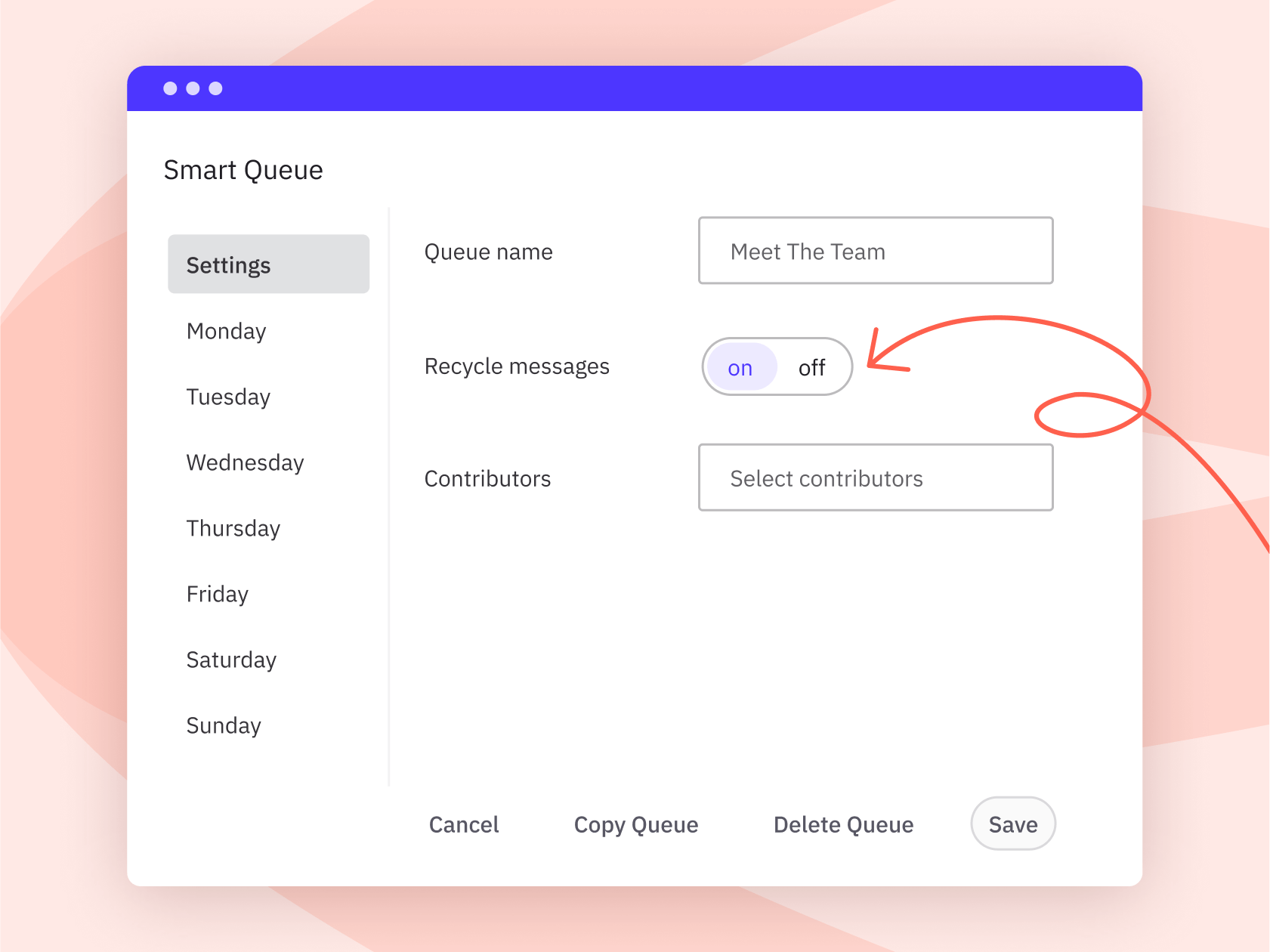Viewport: 1270px width, 952px height.
Task: Choose Friday from the day list
Action: [x=218, y=594]
